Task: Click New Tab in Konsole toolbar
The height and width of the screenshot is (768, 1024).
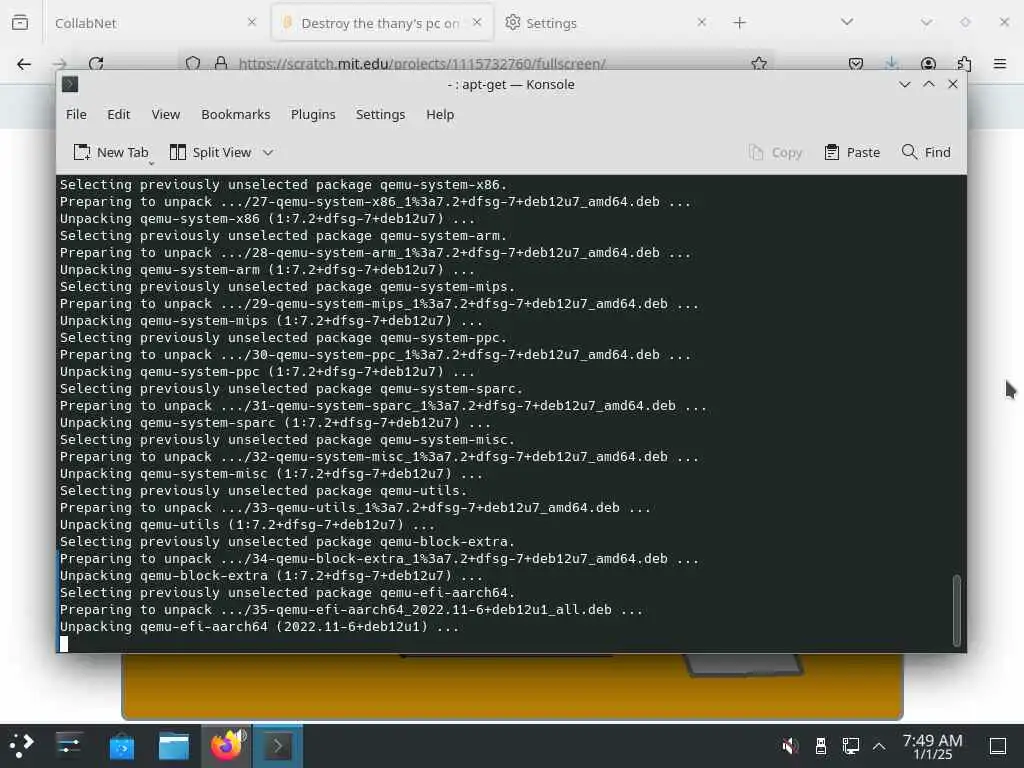Action: point(110,152)
